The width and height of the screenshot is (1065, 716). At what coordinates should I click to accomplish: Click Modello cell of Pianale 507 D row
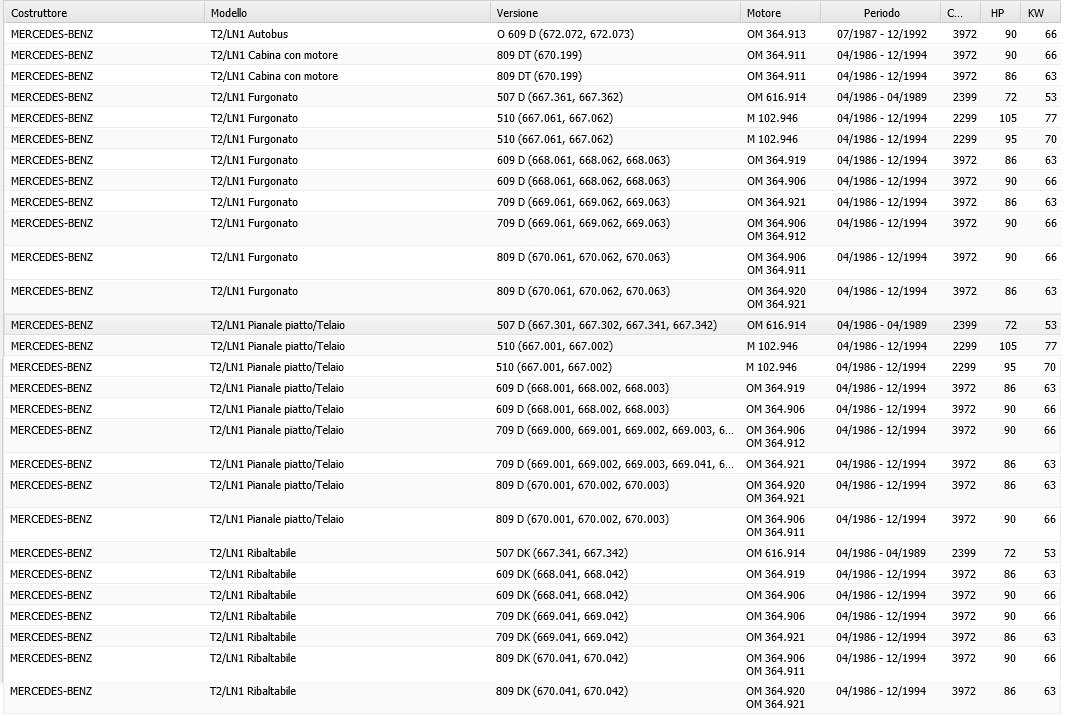(278, 325)
